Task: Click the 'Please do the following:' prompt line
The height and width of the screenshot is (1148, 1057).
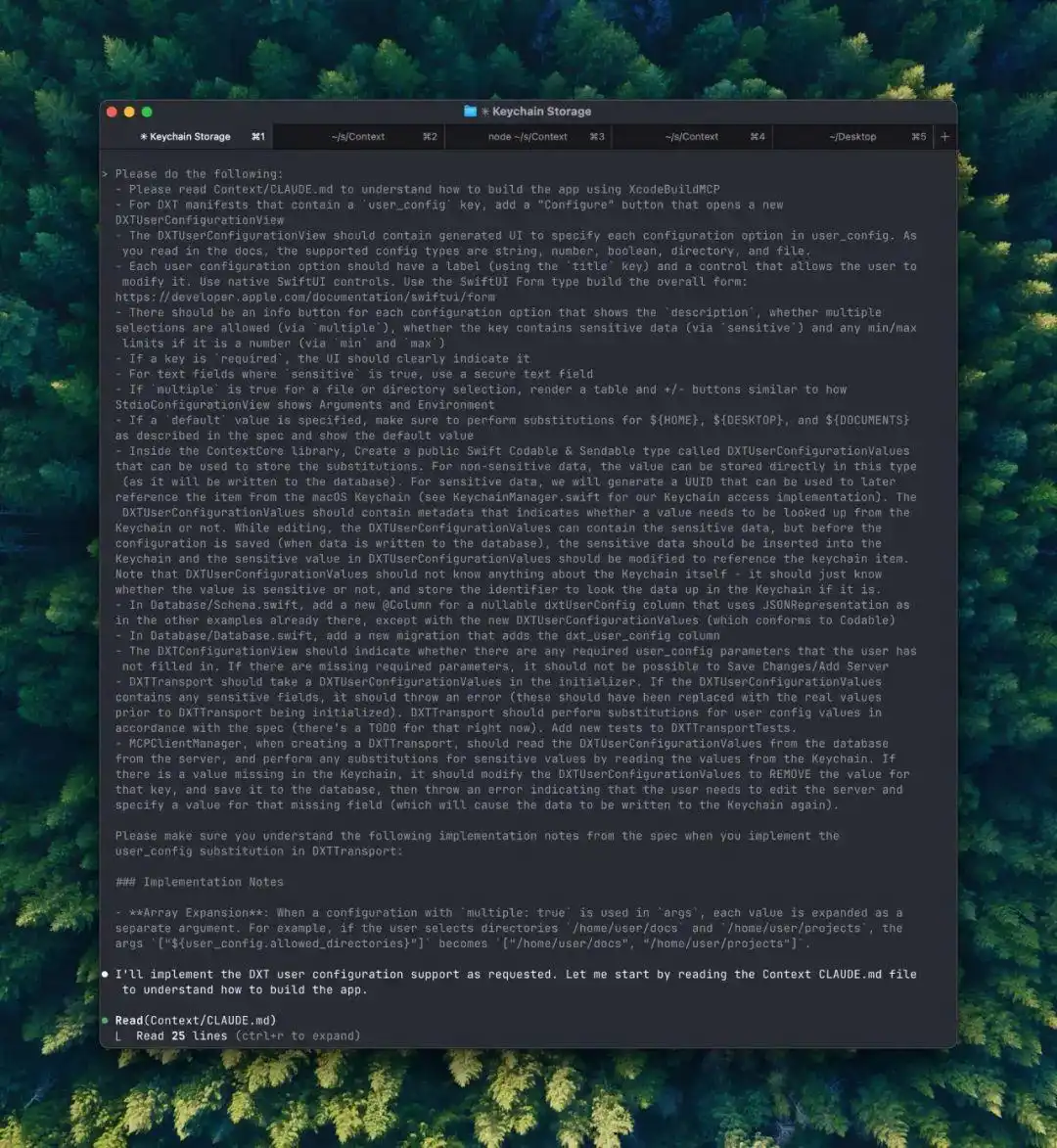Action: tap(199, 174)
